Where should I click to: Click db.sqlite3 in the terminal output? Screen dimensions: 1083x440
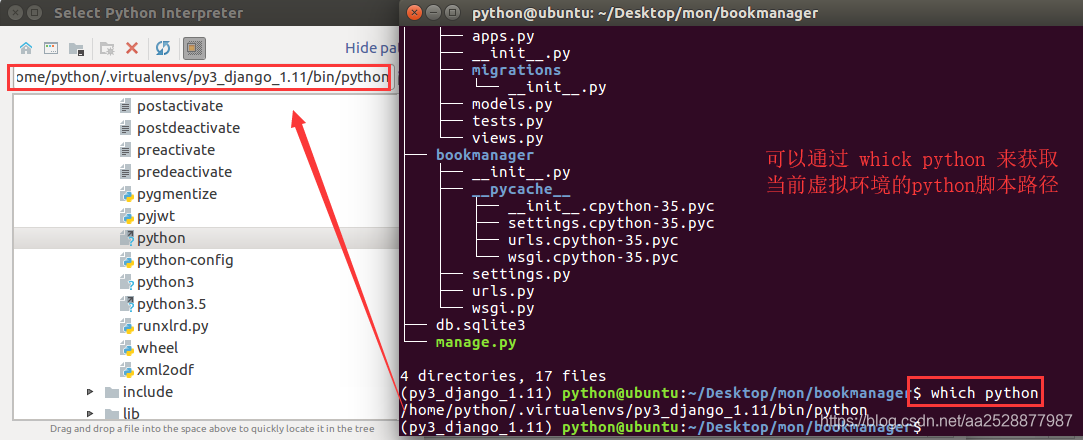480,325
